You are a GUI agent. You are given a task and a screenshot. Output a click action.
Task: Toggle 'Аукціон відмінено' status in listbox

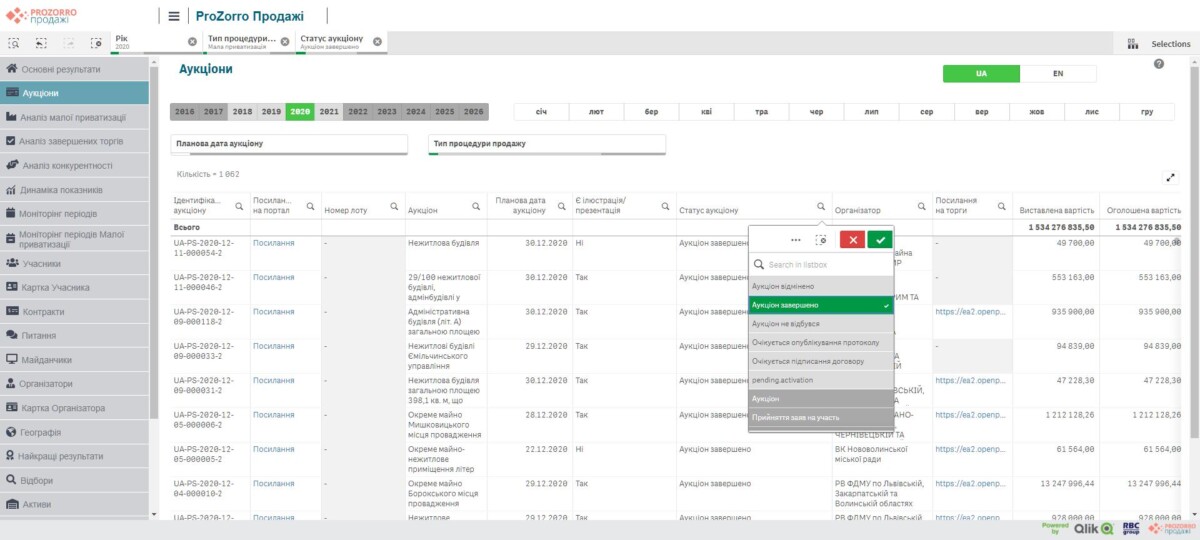[820, 286]
